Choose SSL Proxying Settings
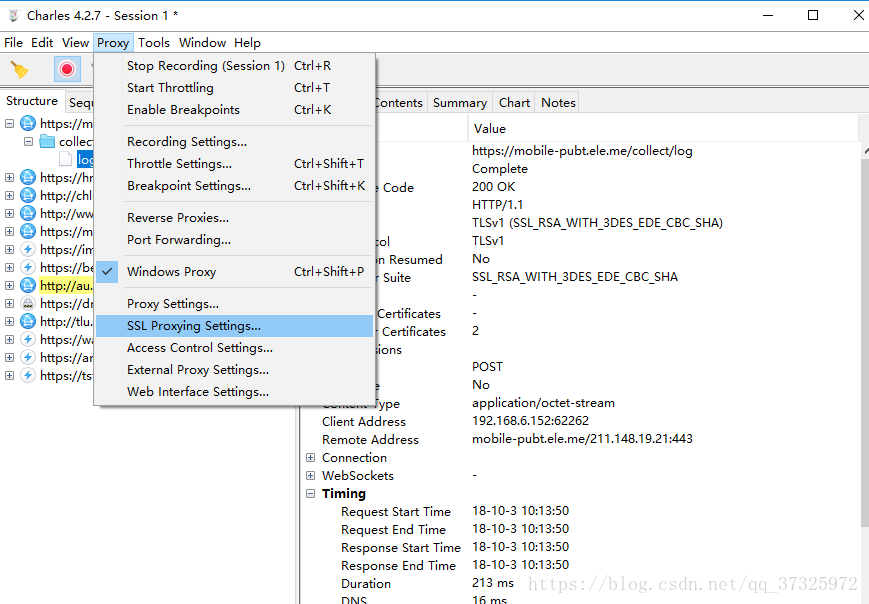This screenshot has width=869, height=604. point(234,326)
